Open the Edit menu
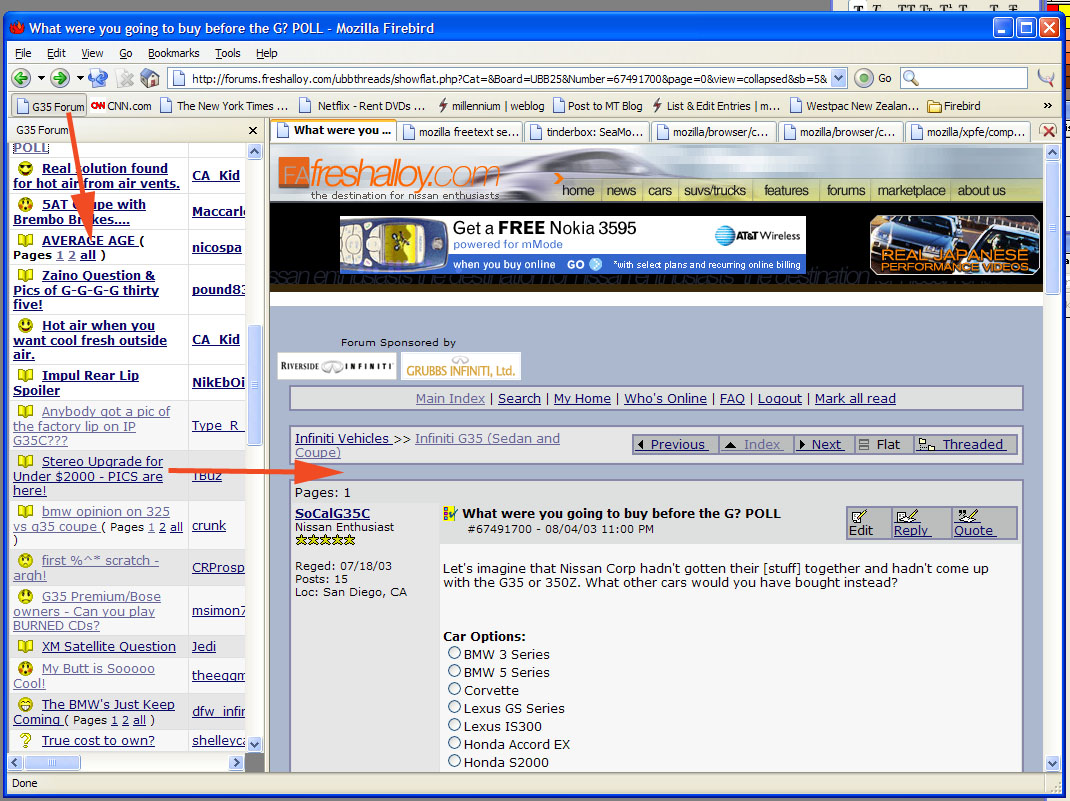 pyautogui.click(x=56, y=53)
